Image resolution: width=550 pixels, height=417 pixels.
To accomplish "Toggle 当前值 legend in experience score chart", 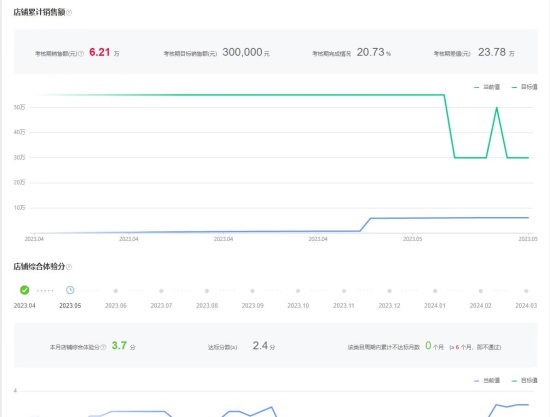I will pos(487,381).
